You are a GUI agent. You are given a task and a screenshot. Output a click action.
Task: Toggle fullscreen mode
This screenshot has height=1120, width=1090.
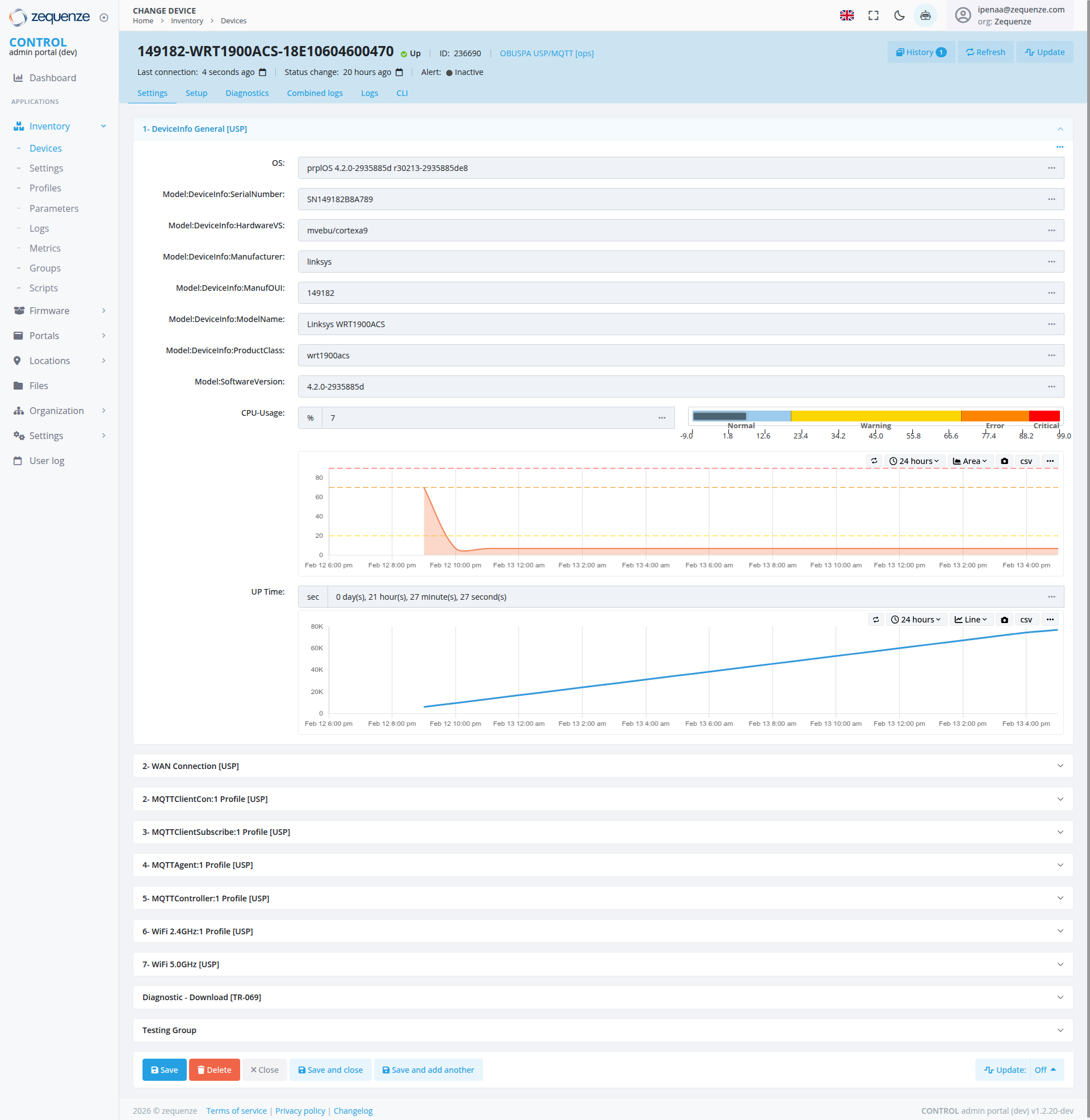873,15
